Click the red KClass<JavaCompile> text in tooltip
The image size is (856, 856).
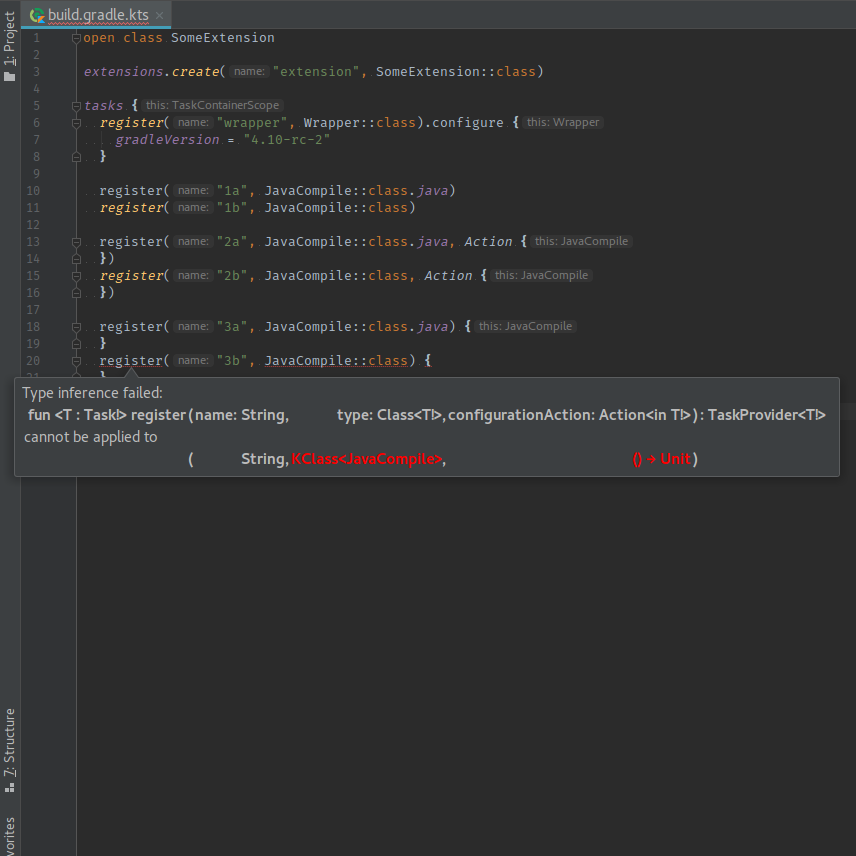pyautogui.click(x=367, y=459)
